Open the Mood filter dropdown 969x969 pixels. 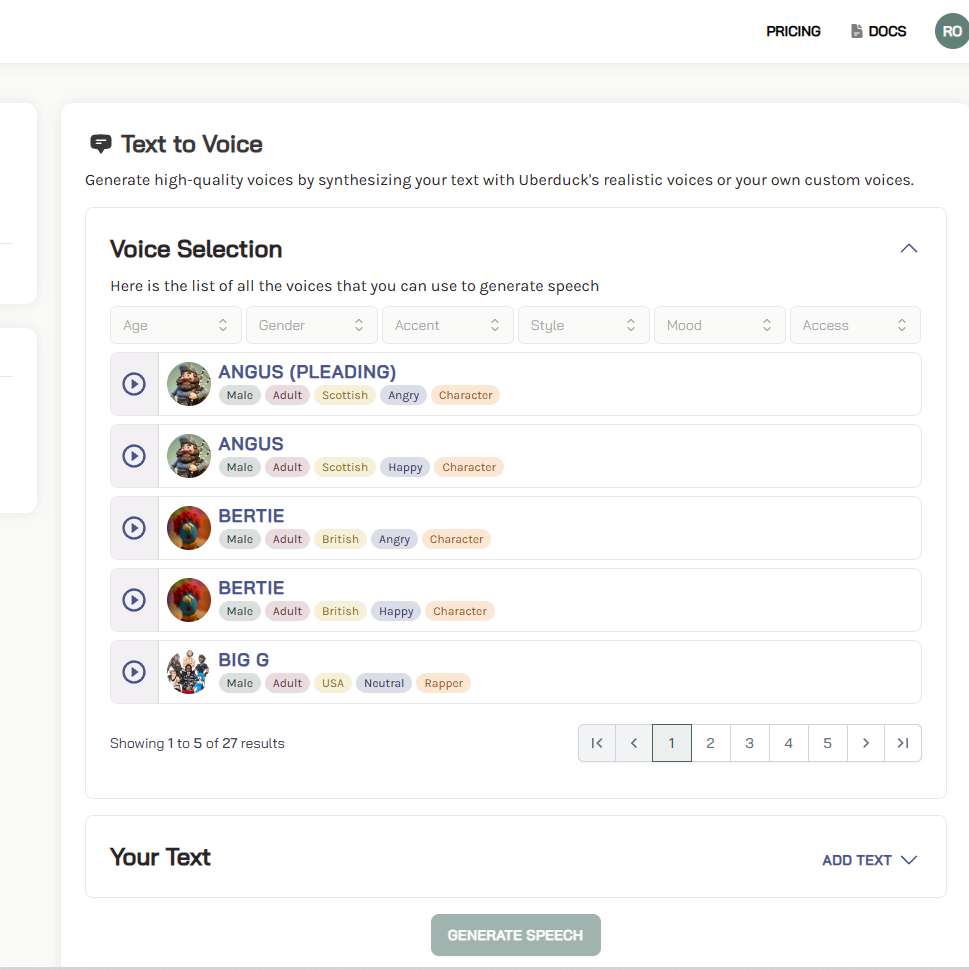click(x=719, y=325)
